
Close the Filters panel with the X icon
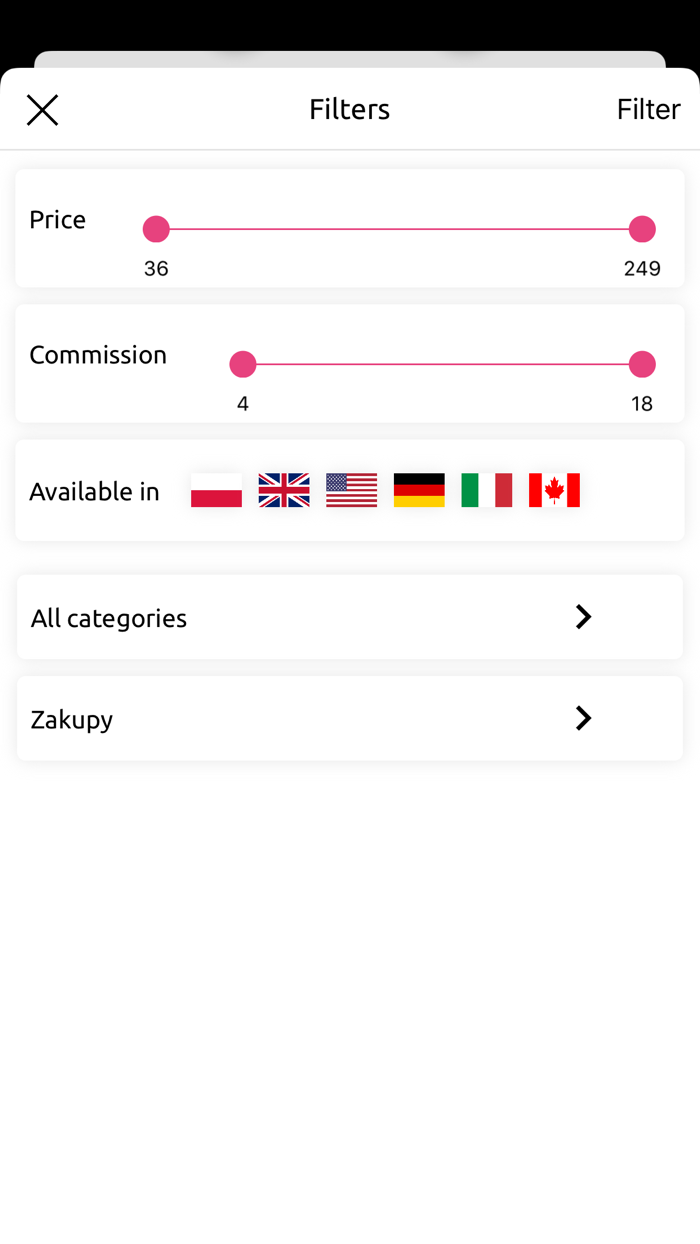pos(42,109)
